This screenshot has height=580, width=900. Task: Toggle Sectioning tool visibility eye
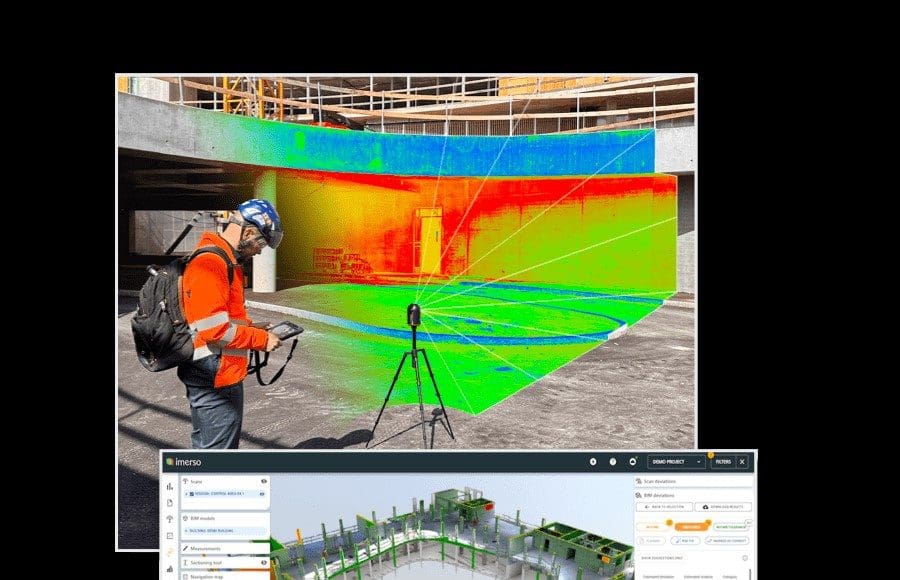click(263, 562)
